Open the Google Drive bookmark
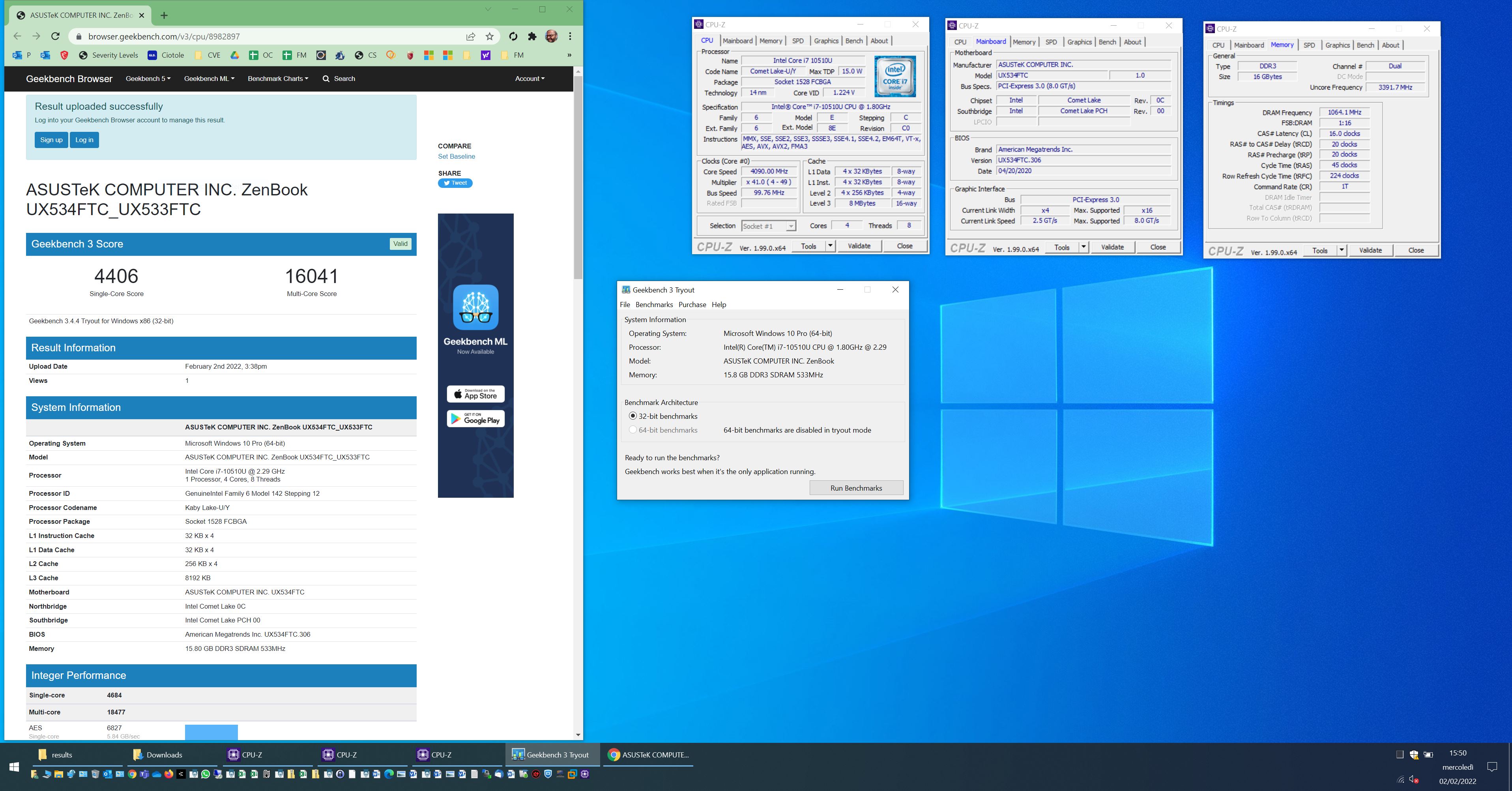The width and height of the screenshot is (1512, 791). 235,55
